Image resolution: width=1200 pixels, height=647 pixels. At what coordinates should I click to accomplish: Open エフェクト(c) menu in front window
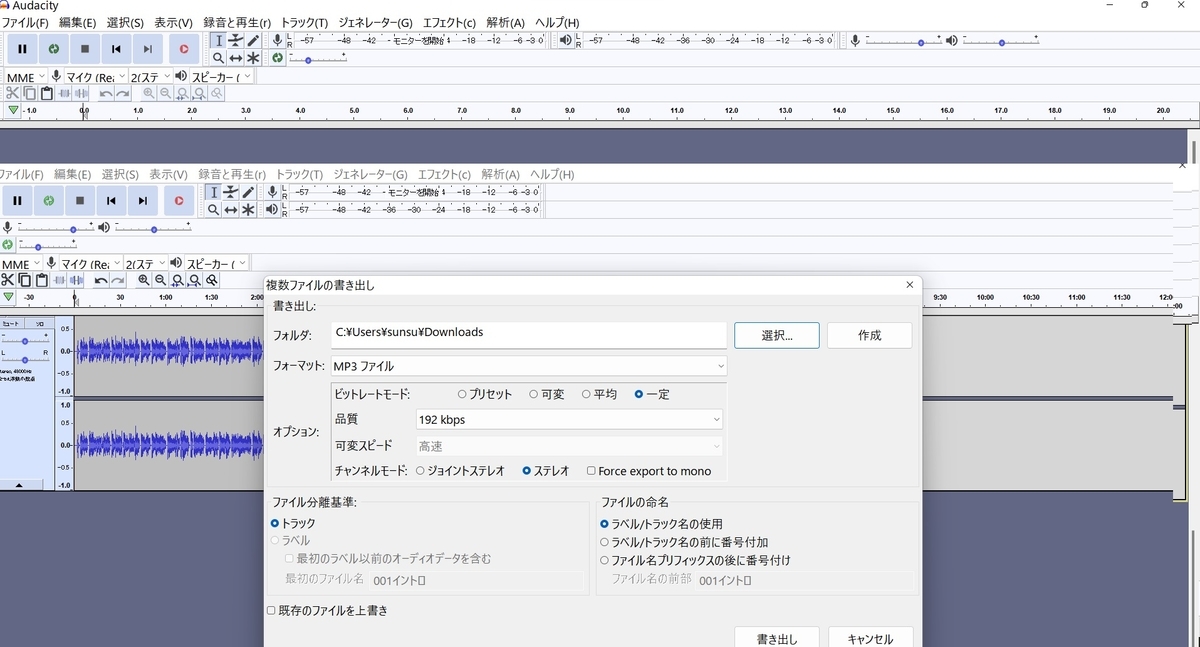coord(444,174)
